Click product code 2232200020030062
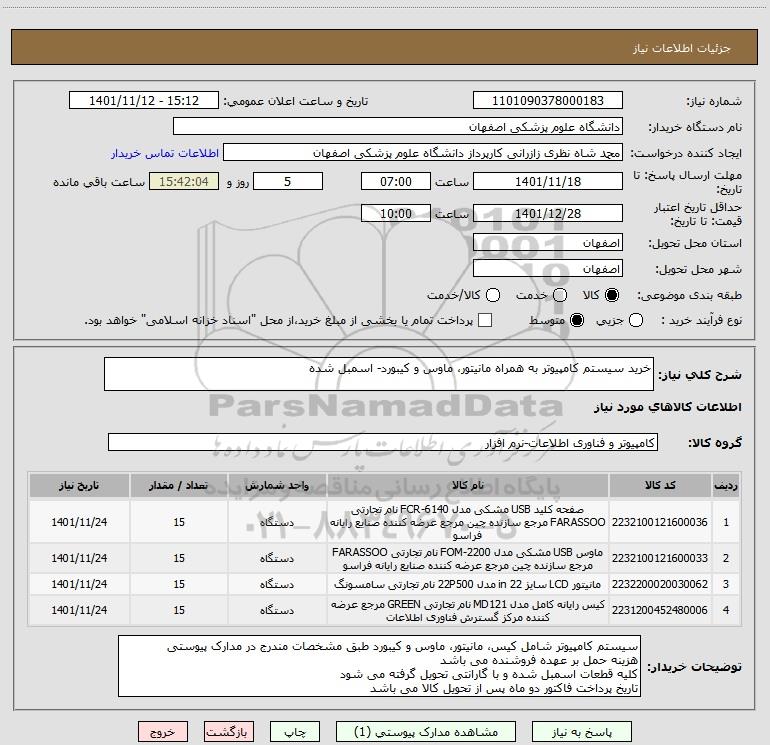770x745 pixels. click(x=660, y=584)
